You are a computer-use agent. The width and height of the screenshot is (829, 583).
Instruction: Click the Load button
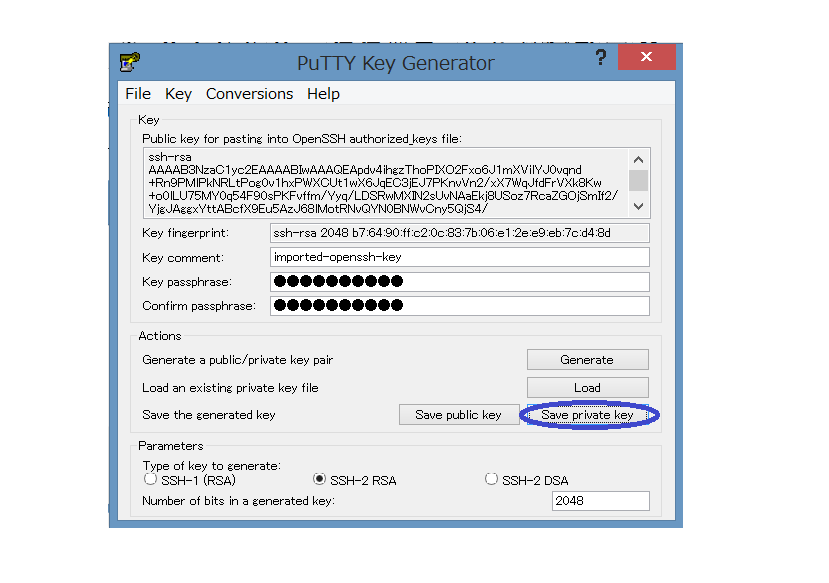tap(587, 388)
